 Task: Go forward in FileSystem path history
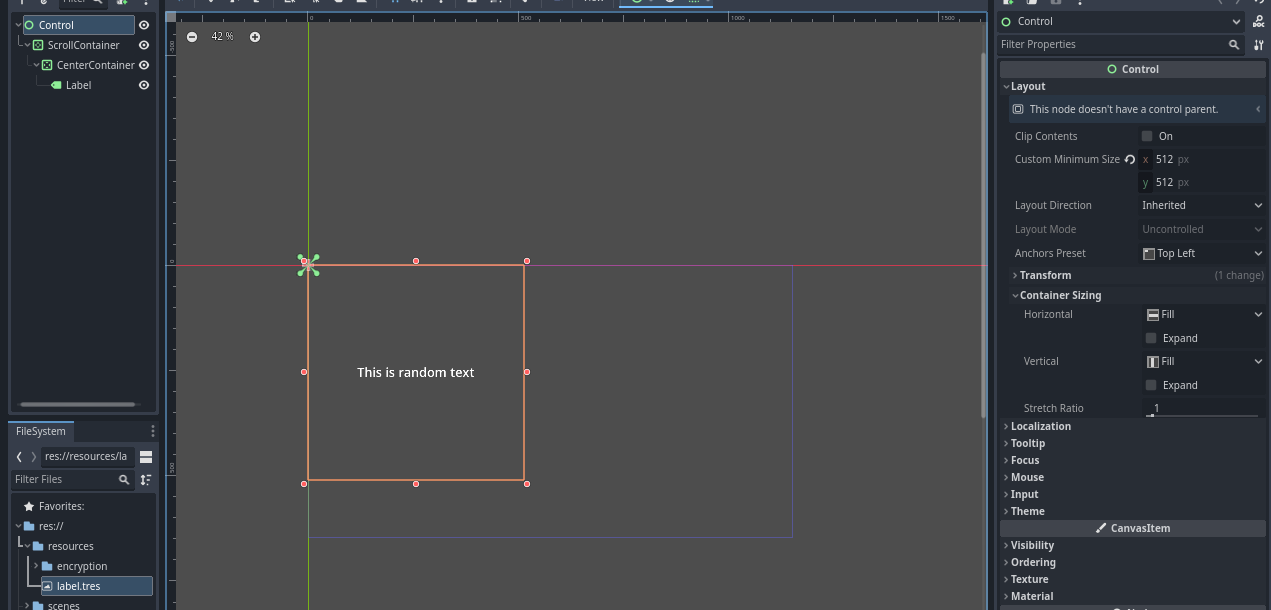click(34, 456)
